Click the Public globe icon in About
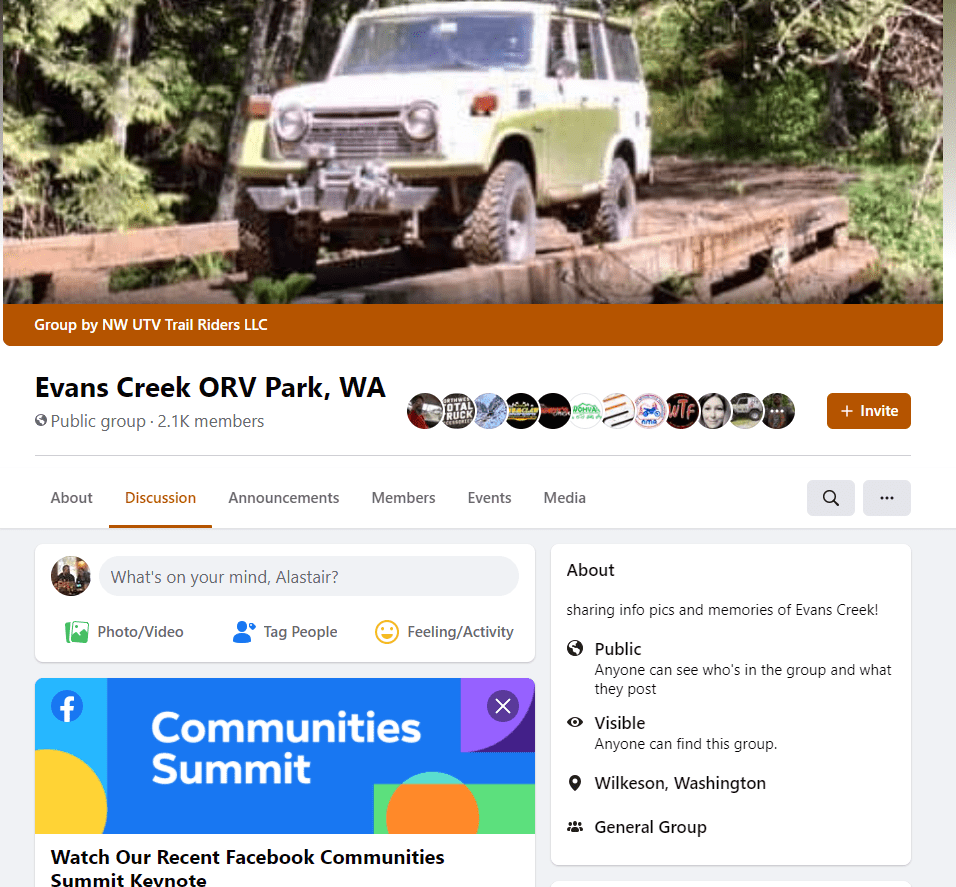The height and width of the screenshot is (887, 956). pyautogui.click(x=575, y=648)
